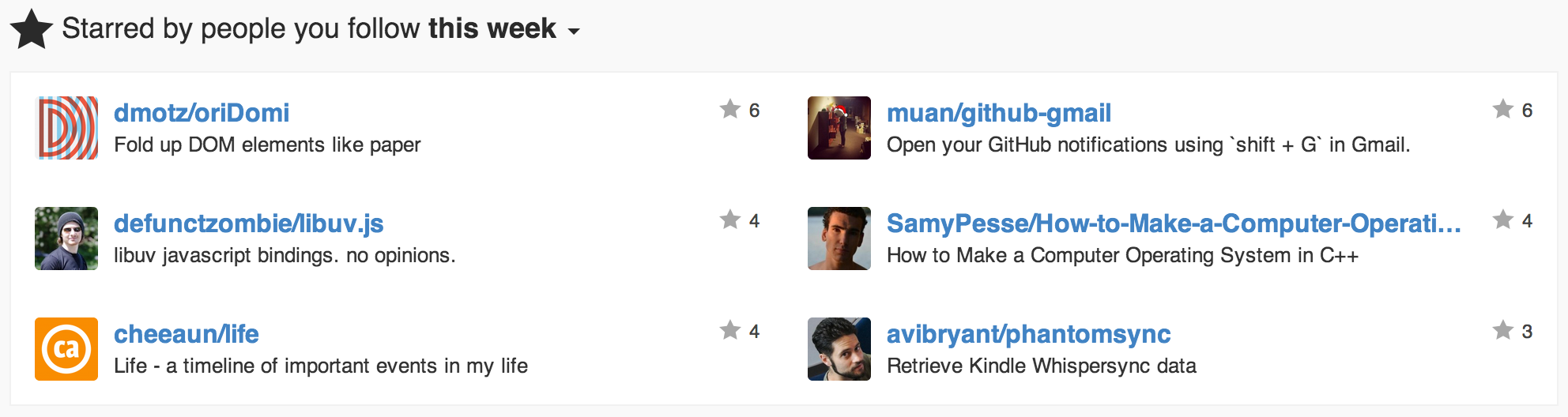Open the avibryant/phantomsync repository link

1028,334
